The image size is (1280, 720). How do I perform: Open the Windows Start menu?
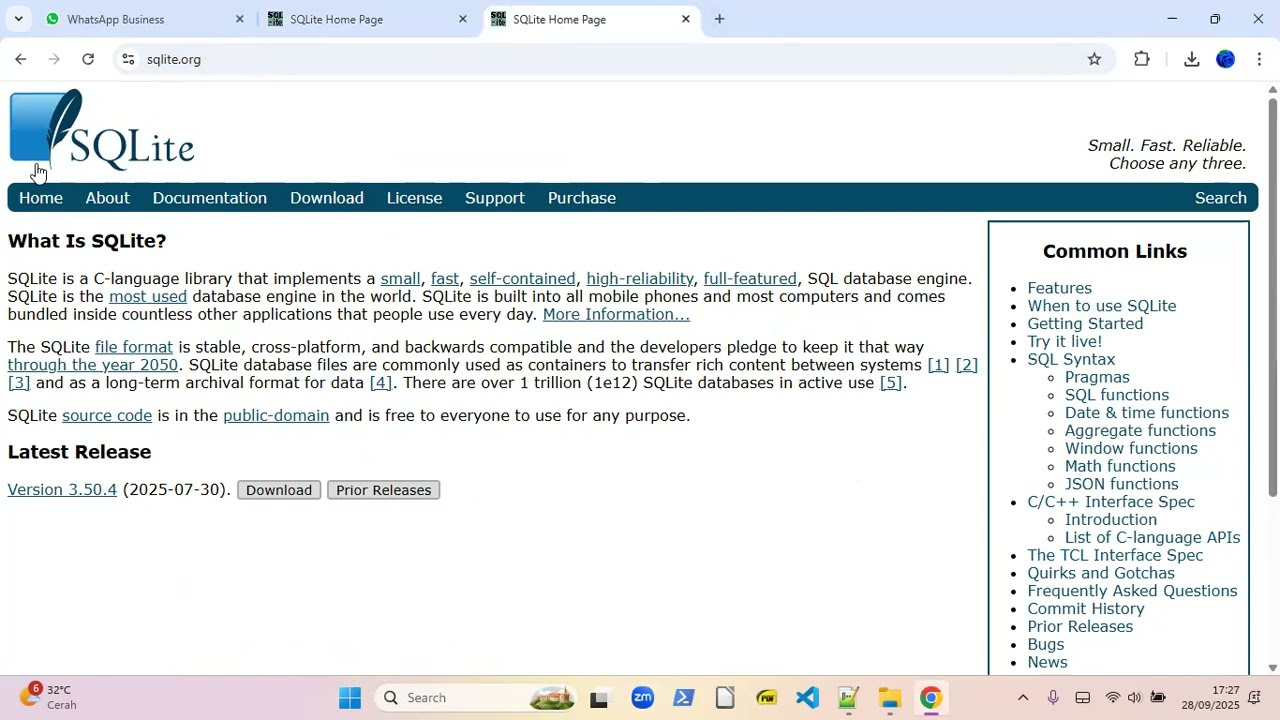pos(350,698)
